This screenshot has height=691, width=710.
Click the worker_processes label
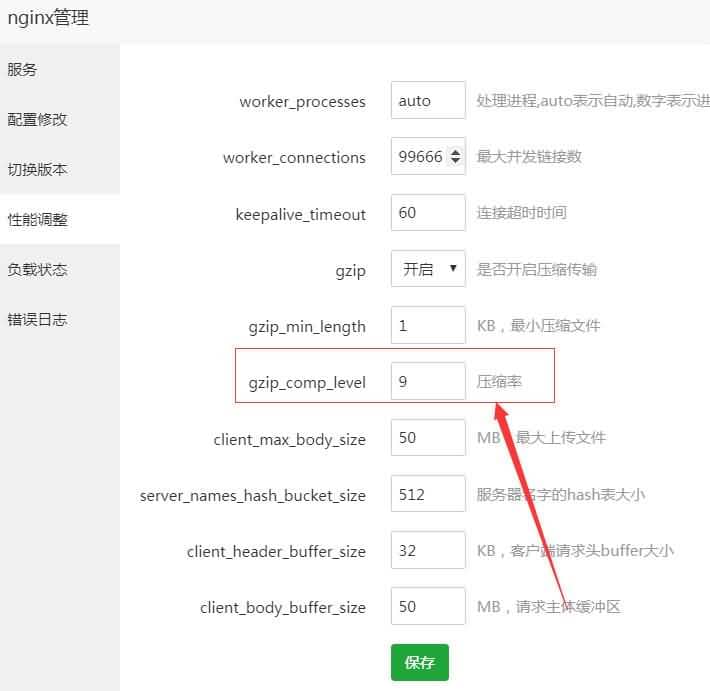[302, 102]
